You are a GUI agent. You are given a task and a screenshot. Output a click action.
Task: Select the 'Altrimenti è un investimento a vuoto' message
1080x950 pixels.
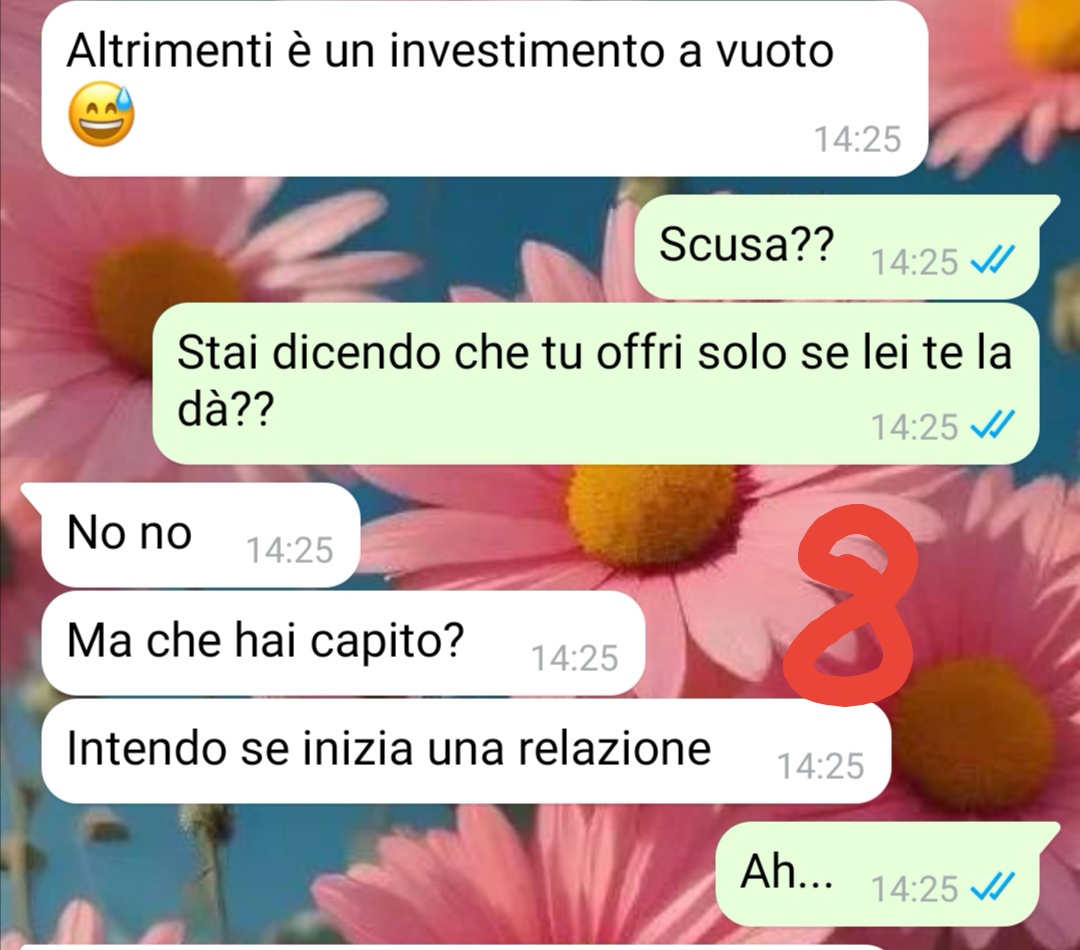click(484, 88)
